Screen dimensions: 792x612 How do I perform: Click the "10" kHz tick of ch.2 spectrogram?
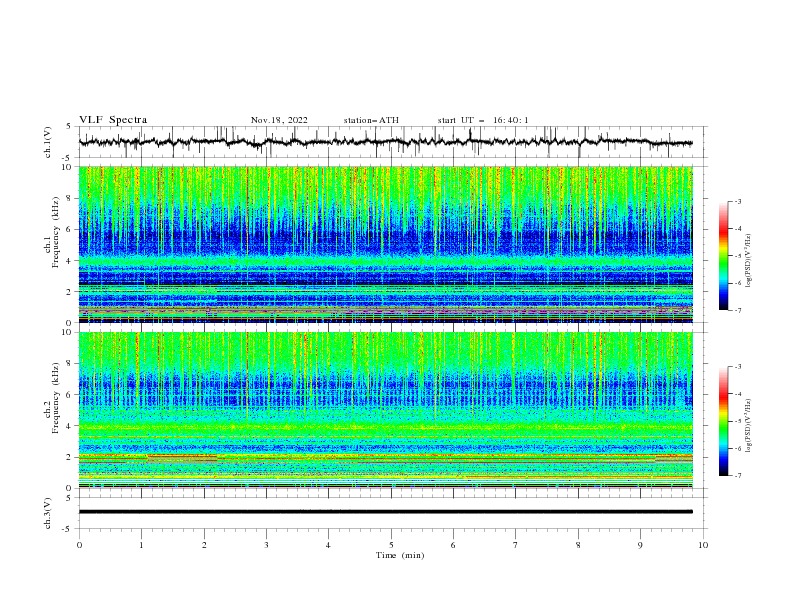point(69,332)
